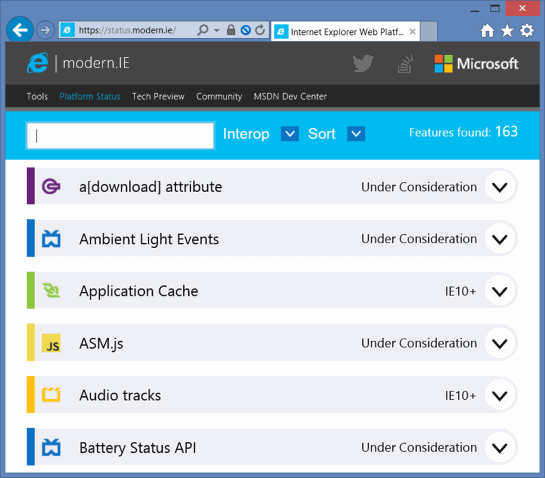Expand the Application Cache details chevron
This screenshot has width=545, height=478.
(499, 291)
